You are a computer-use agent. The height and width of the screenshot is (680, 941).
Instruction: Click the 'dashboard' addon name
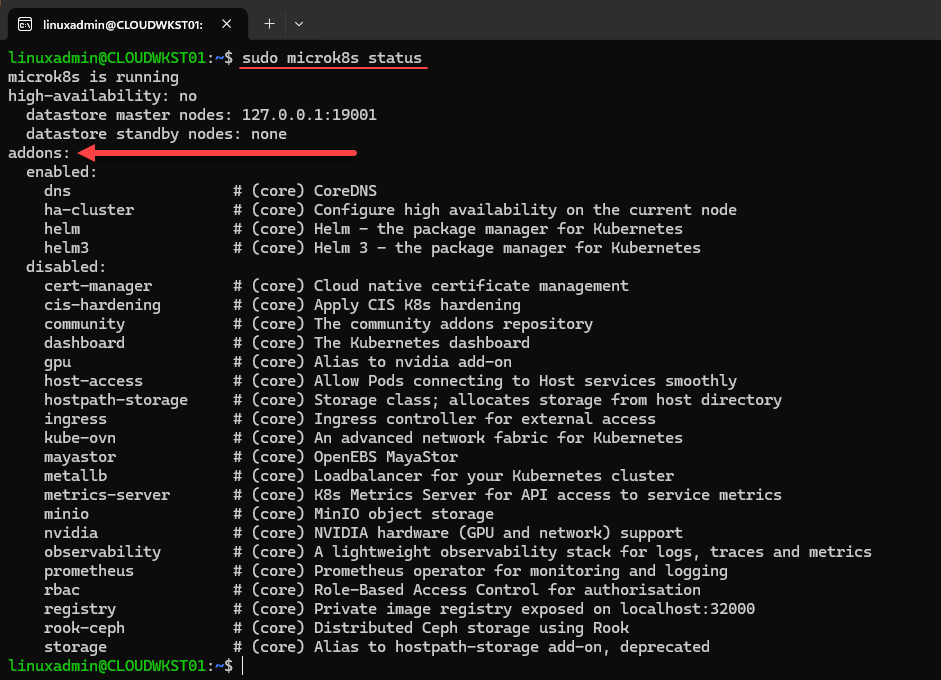click(84, 343)
